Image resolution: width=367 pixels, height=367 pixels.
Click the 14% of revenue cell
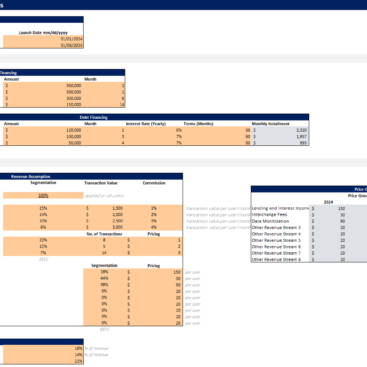(43, 355)
